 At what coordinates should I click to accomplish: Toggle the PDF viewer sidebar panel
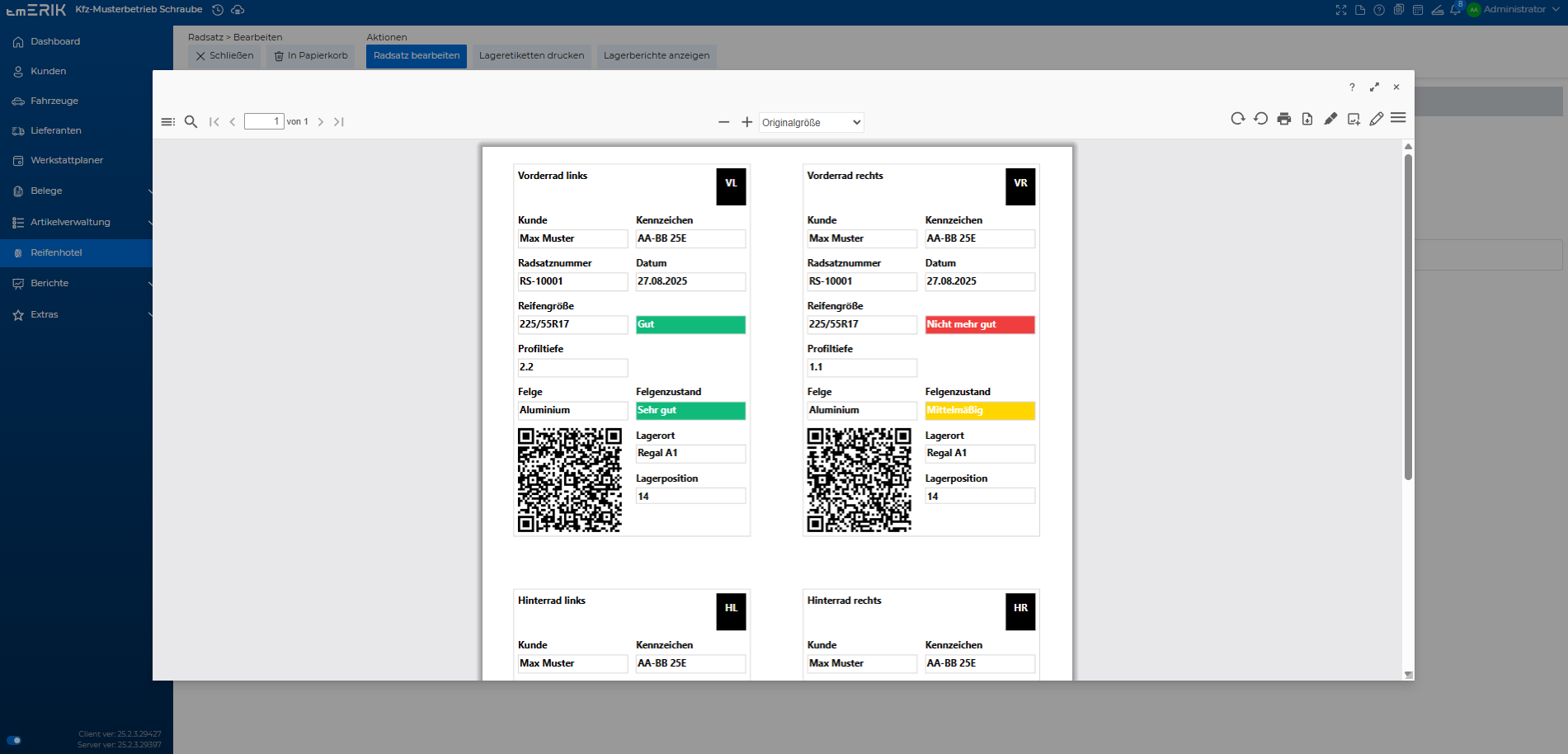pyautogui.click(x=167, y=121)
